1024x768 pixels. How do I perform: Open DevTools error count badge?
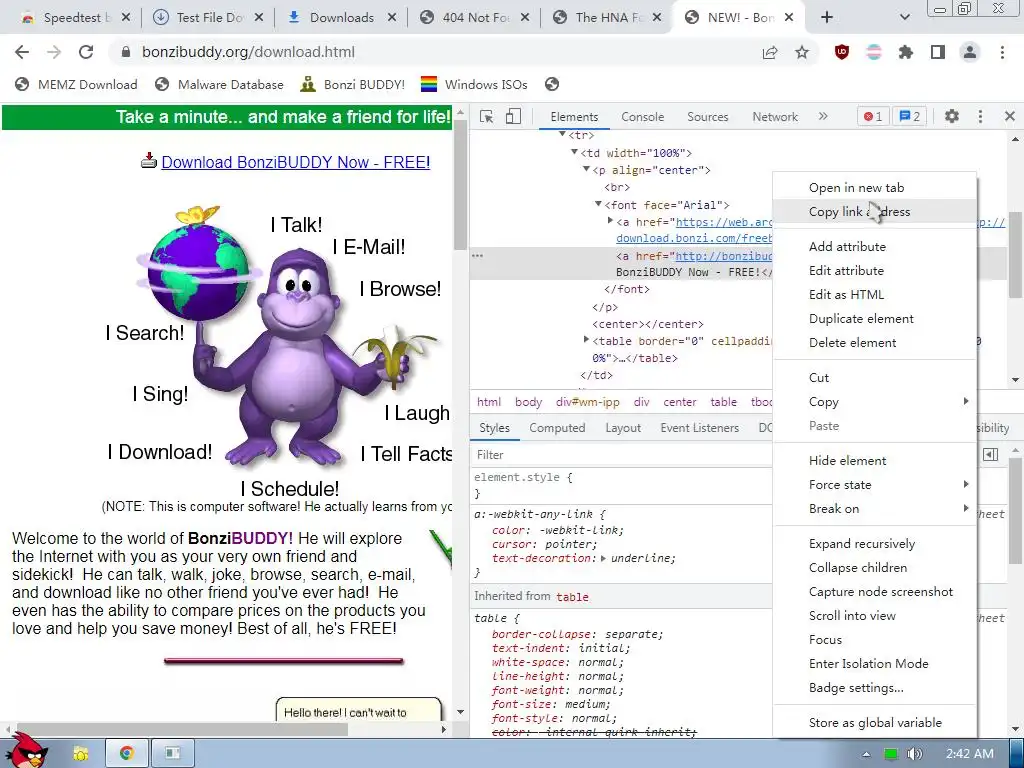click(x=873, y=116)
